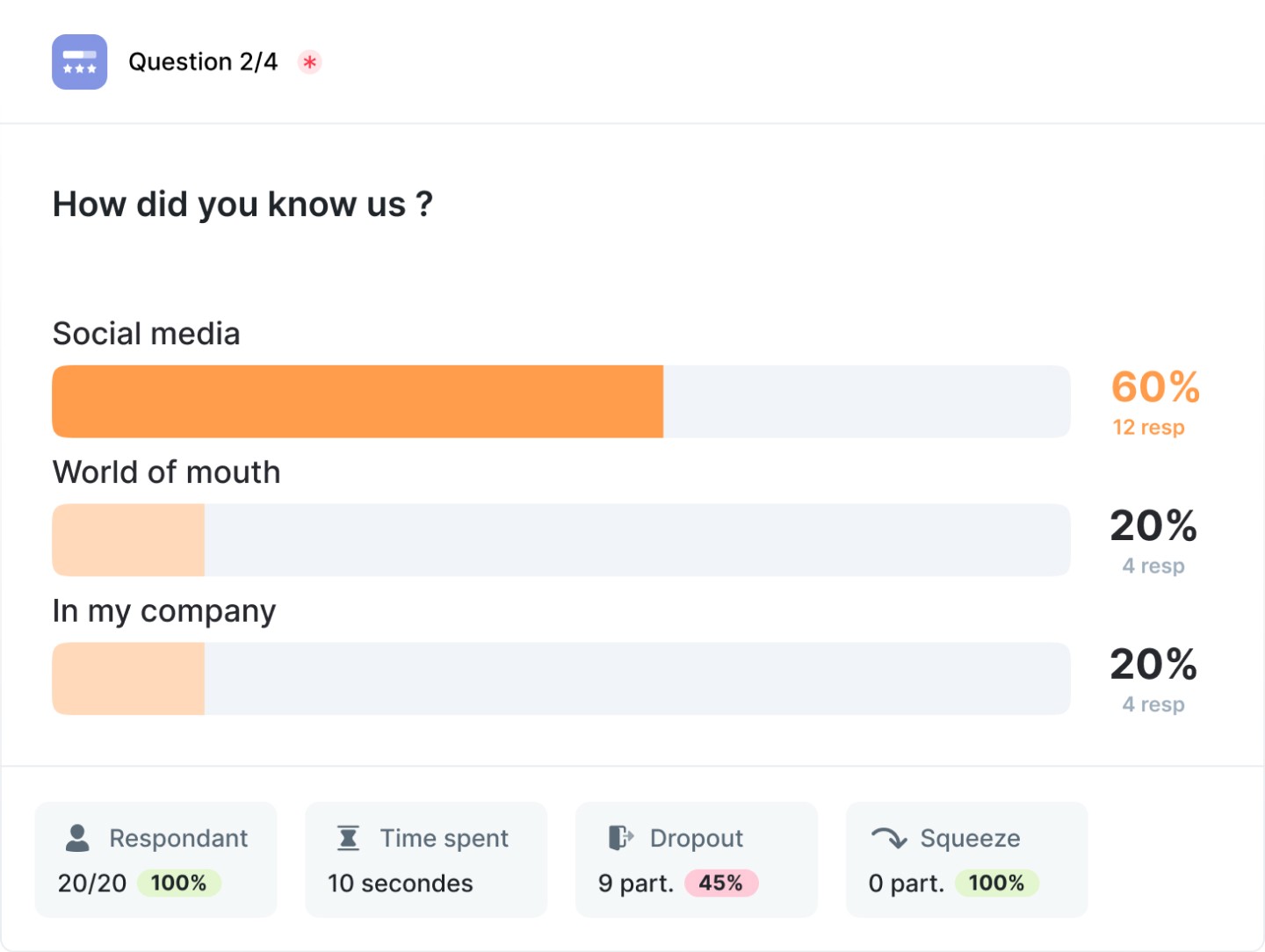Screen dimensions: 1265x952
Task: Click the rating question type icon
Action: coord(79,62)
